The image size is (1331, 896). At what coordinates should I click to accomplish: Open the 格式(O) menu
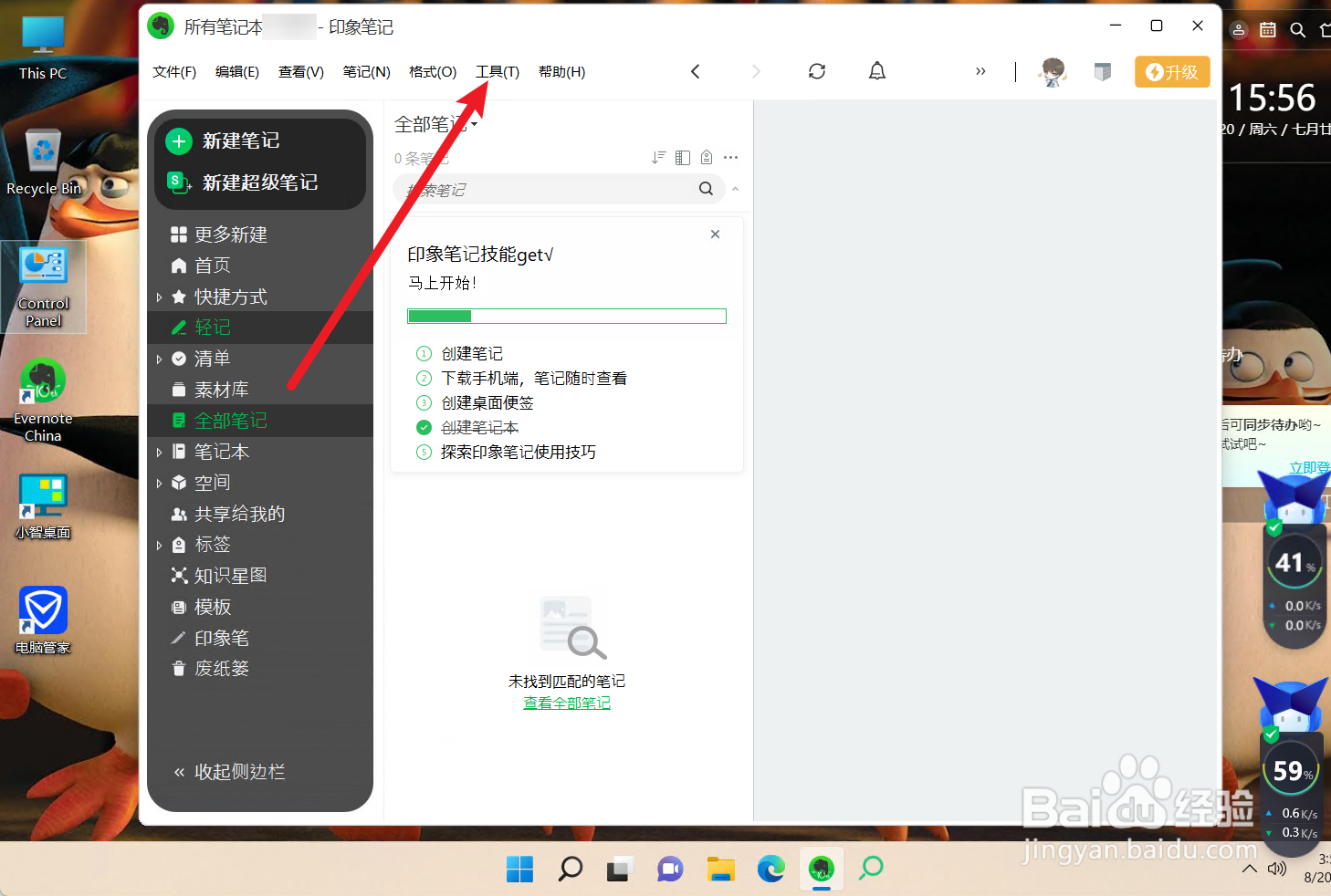(433, 72)
